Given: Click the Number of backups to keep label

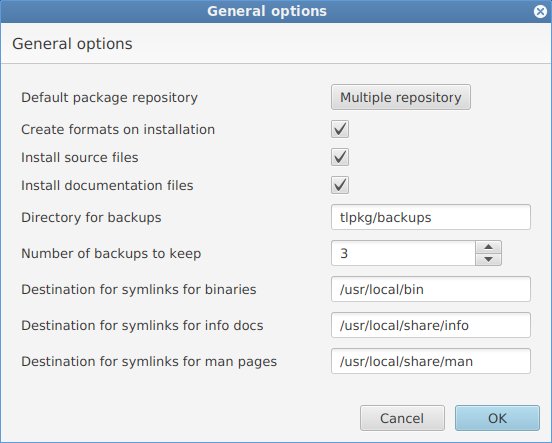Looking at the screenshot, I should (111, 254).
